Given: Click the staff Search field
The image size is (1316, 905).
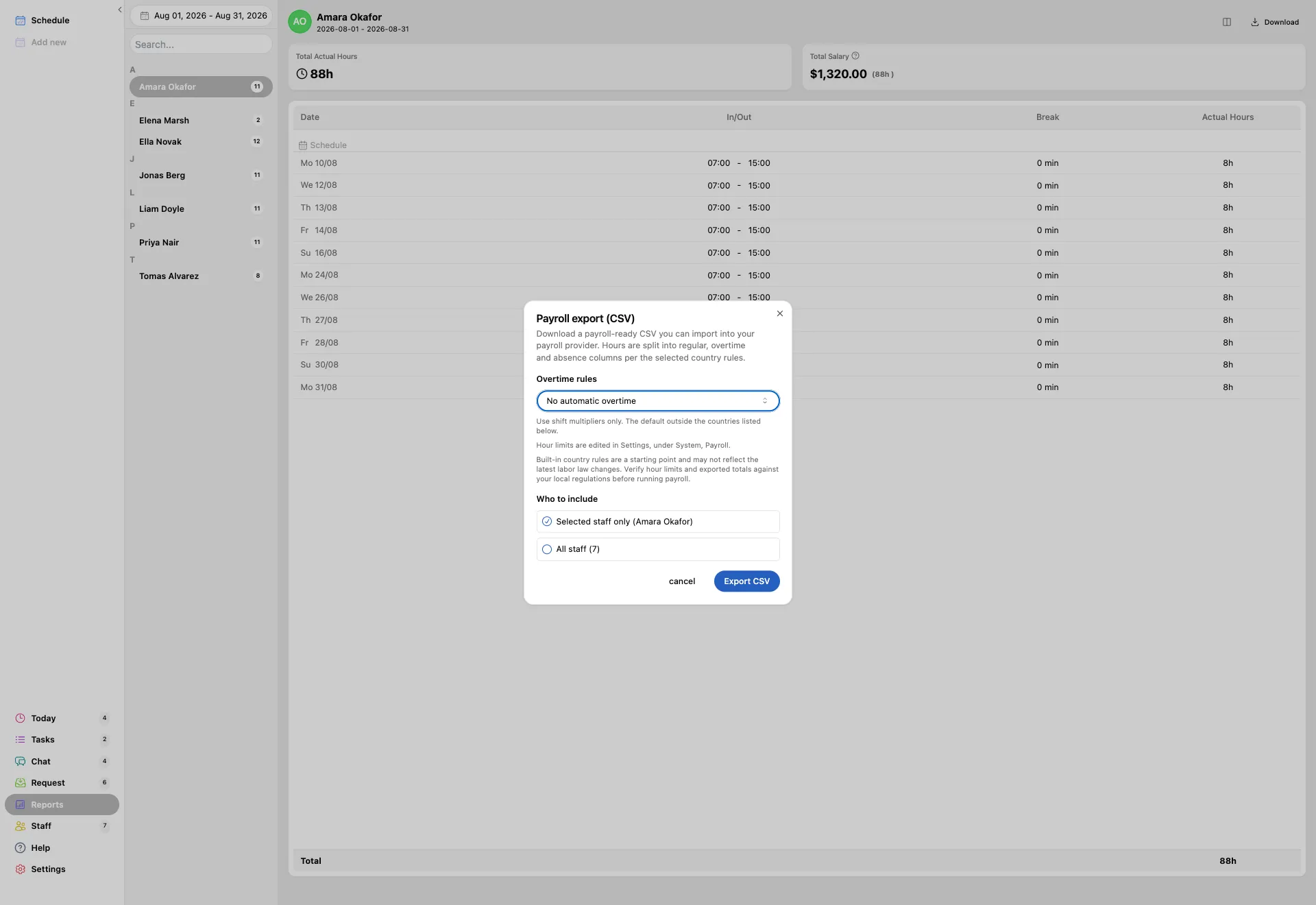Looking at the screenshot, I should coord(201,45).
